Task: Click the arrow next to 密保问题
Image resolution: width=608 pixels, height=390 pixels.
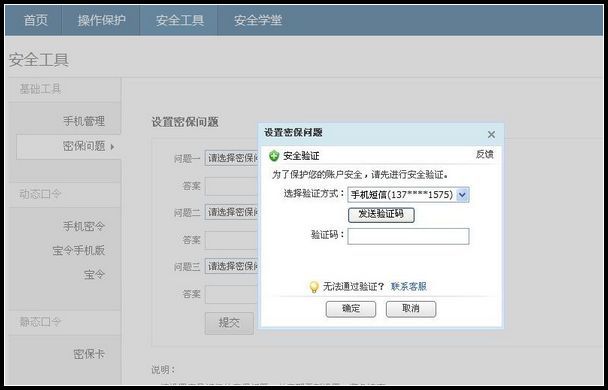Action: 112,147
